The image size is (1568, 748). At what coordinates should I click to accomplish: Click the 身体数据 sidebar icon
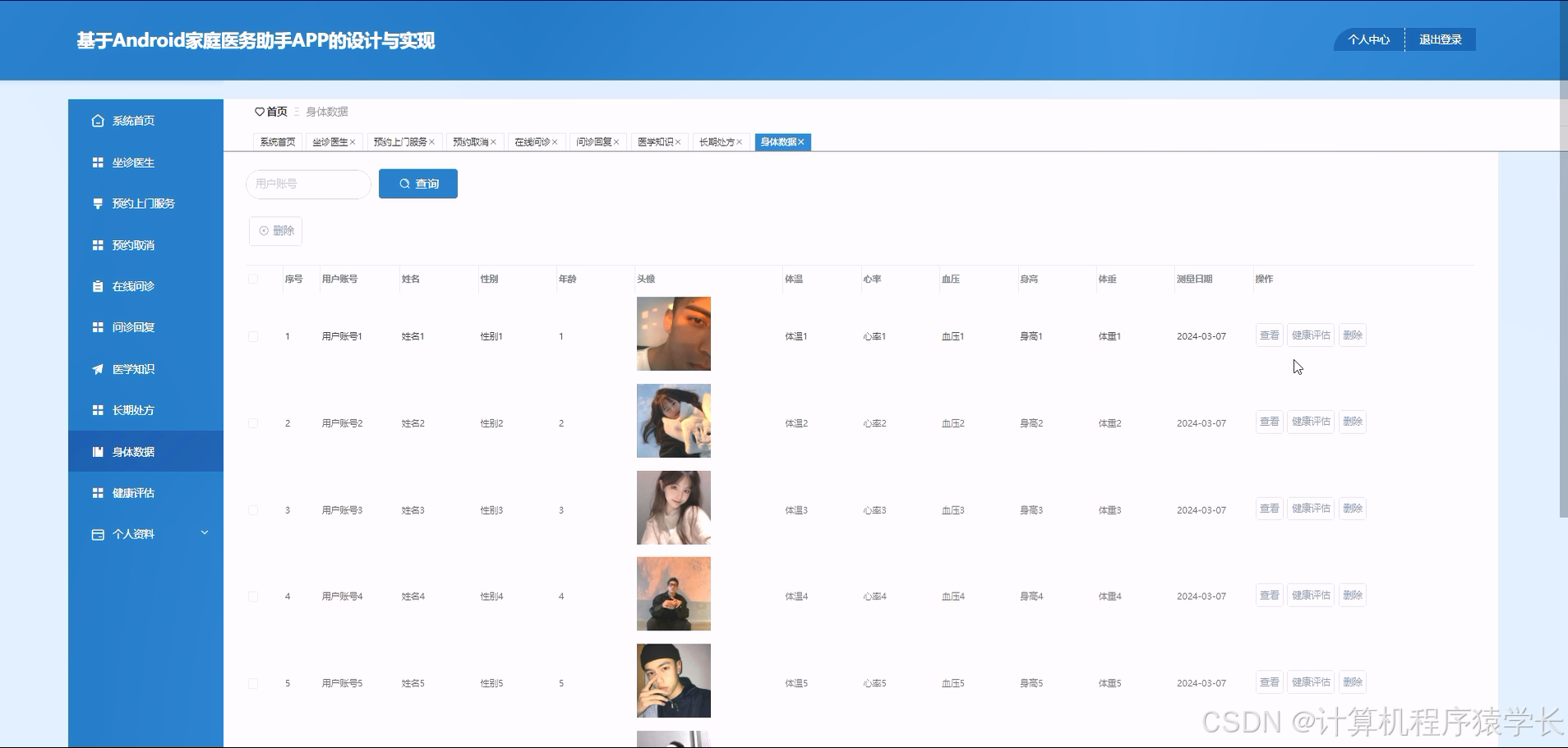98,452
